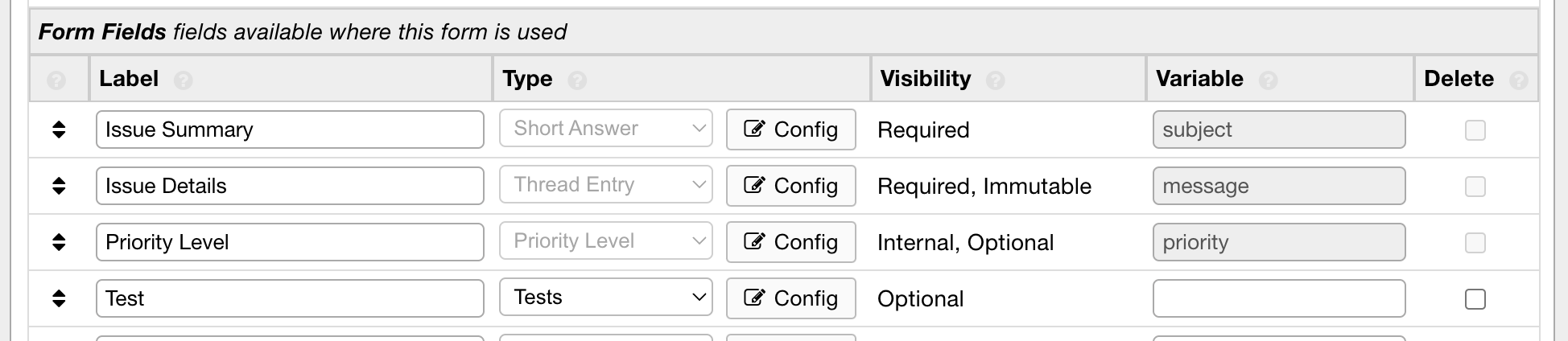Click the help icon in first column header
Viewport: 1568px width, 341px height.
point(56,80)
